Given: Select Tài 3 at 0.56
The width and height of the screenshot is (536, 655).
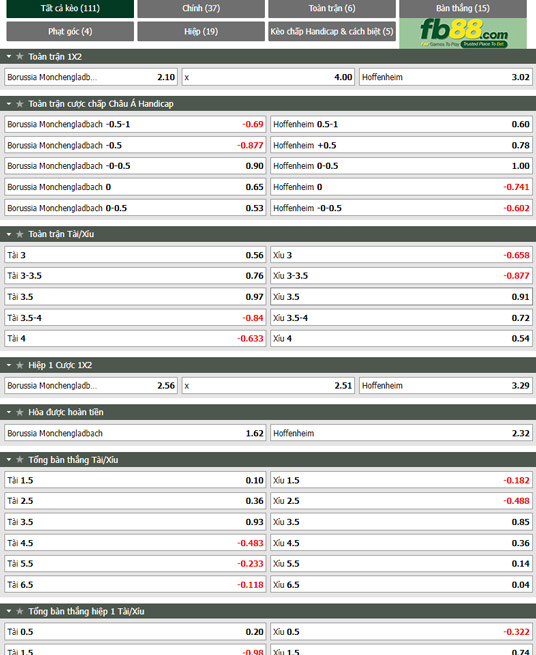Looking at the screenshot, I should point(135,255).
